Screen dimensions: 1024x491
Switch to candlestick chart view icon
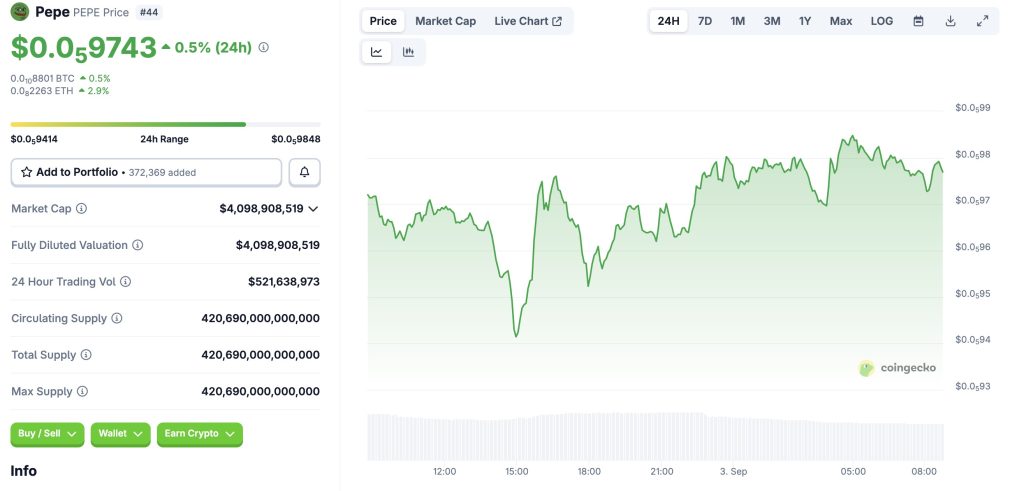[x=409, y=52]
